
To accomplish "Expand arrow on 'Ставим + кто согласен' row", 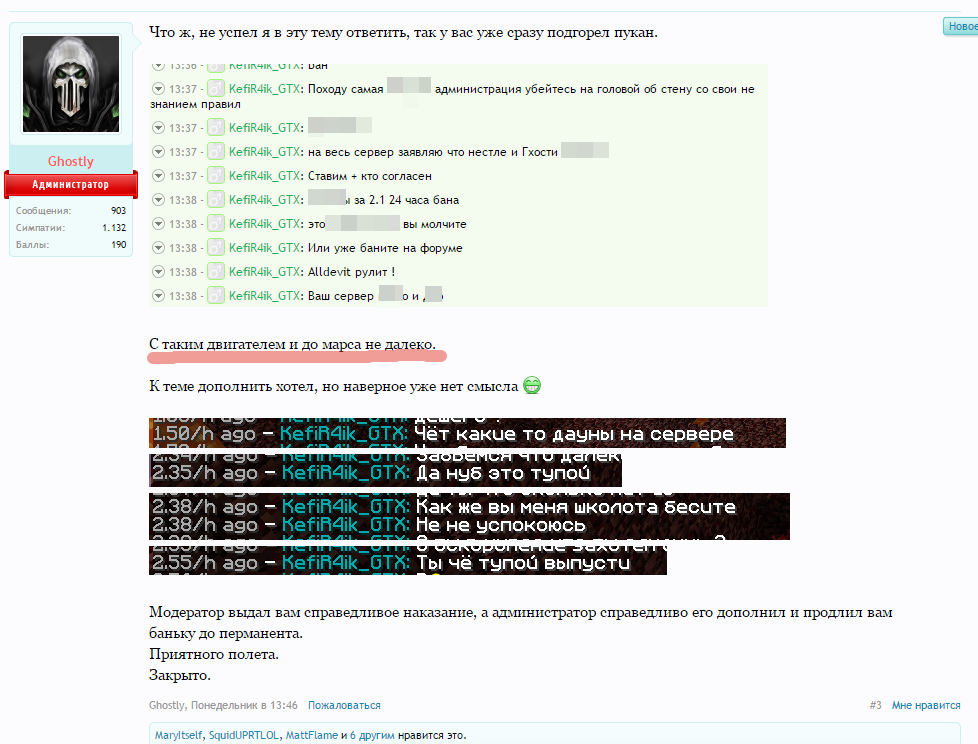I will 158,176.
